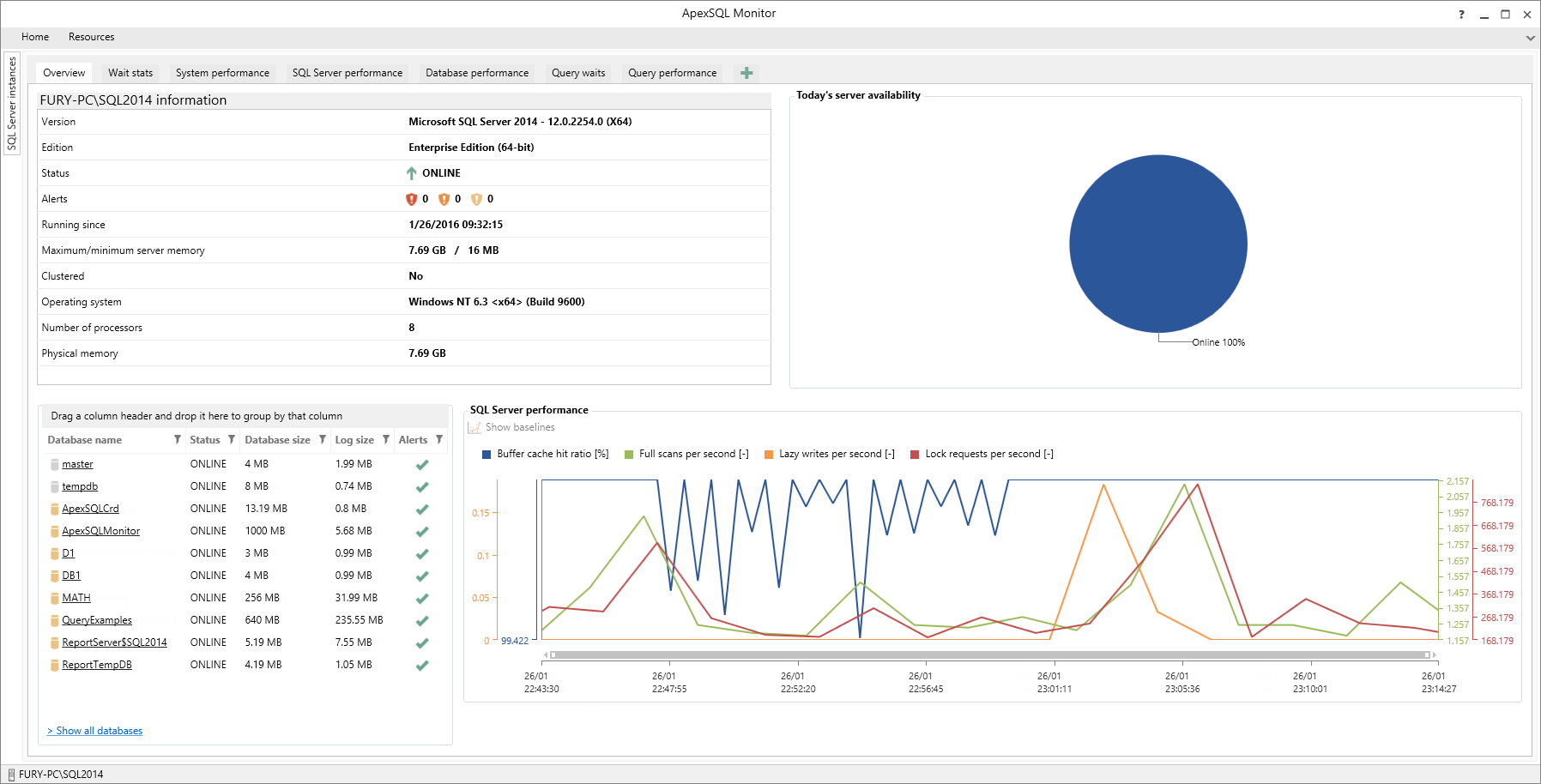Screen dimensions: 1541x784
Task: Click the alert checkmark for QueryExamples row
Action: pos(422,621)
